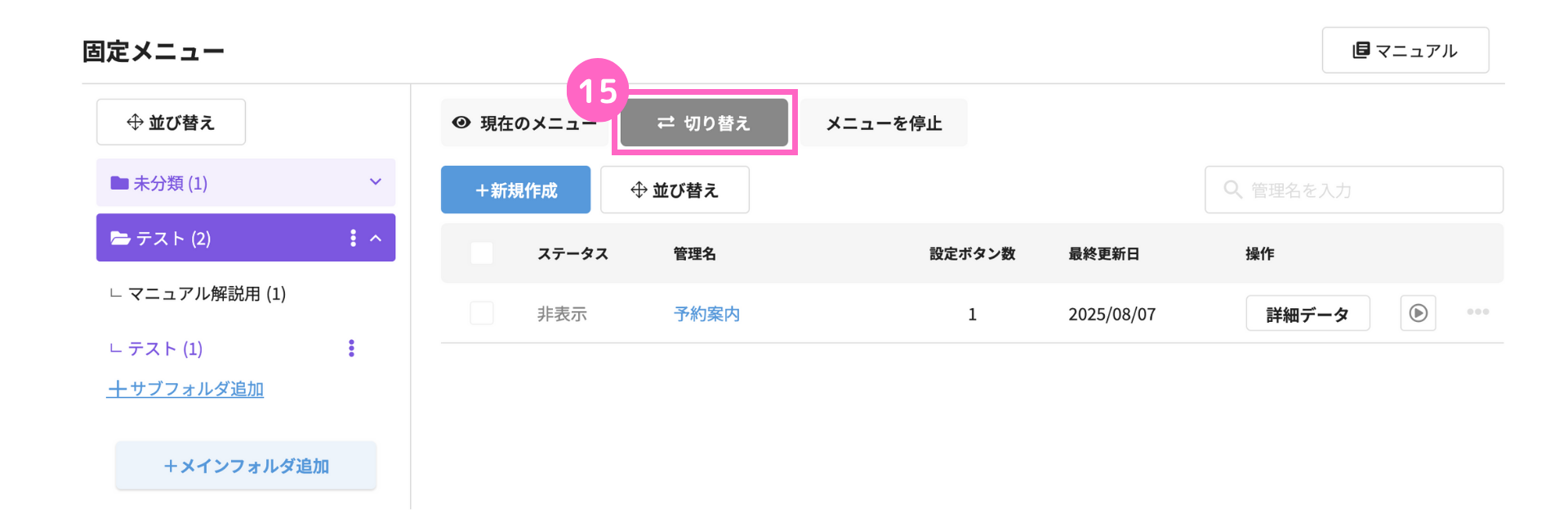Open kebab menu on テスト (2) folder
Screen dimensions: 1568x523
(353, 238)
